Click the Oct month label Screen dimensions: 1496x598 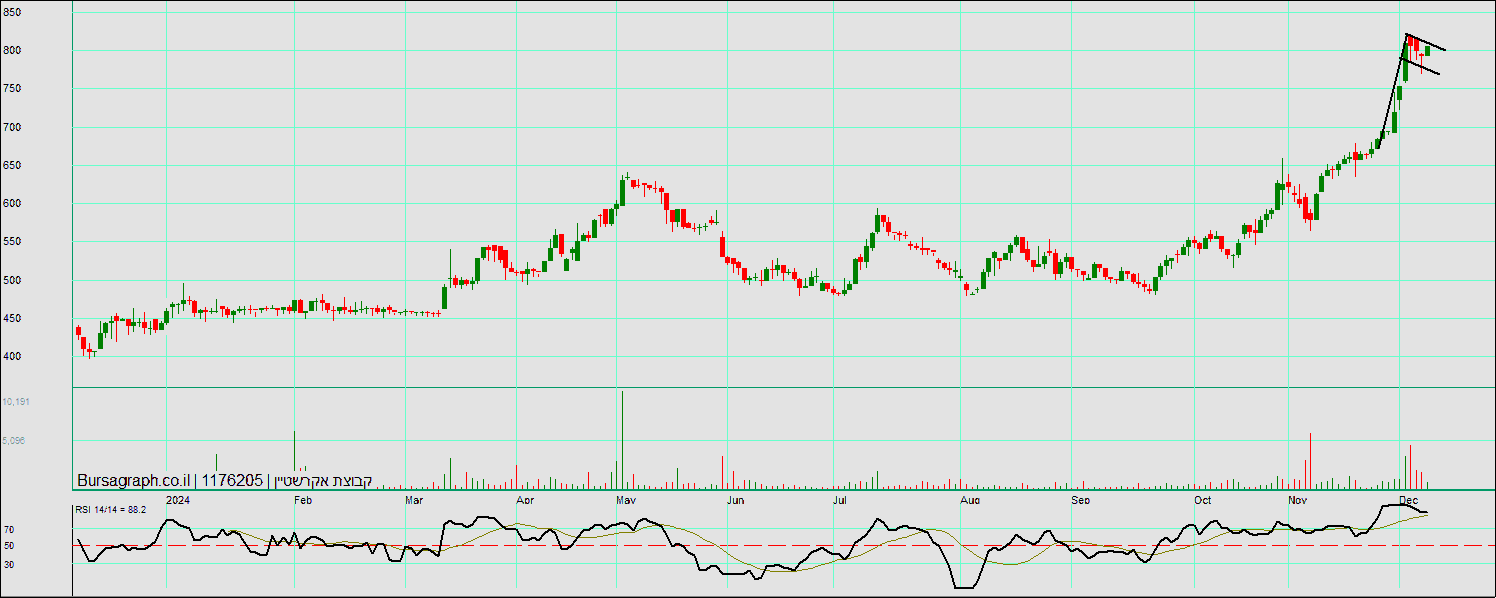coord(1202,499)
